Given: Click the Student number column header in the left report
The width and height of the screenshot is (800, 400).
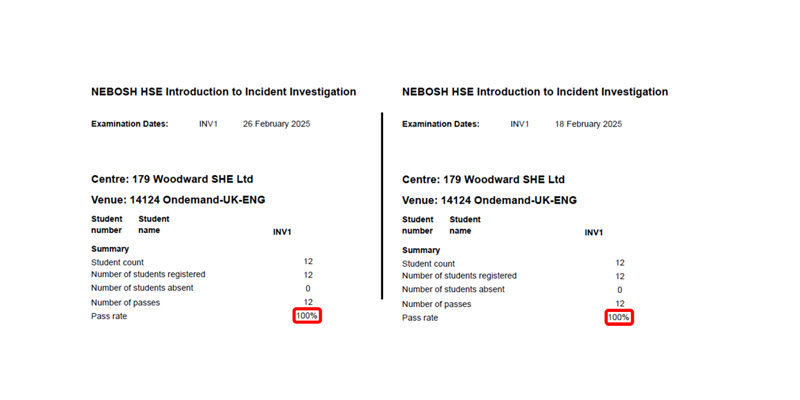Looking at the screenshot, I should coord(107,224).
